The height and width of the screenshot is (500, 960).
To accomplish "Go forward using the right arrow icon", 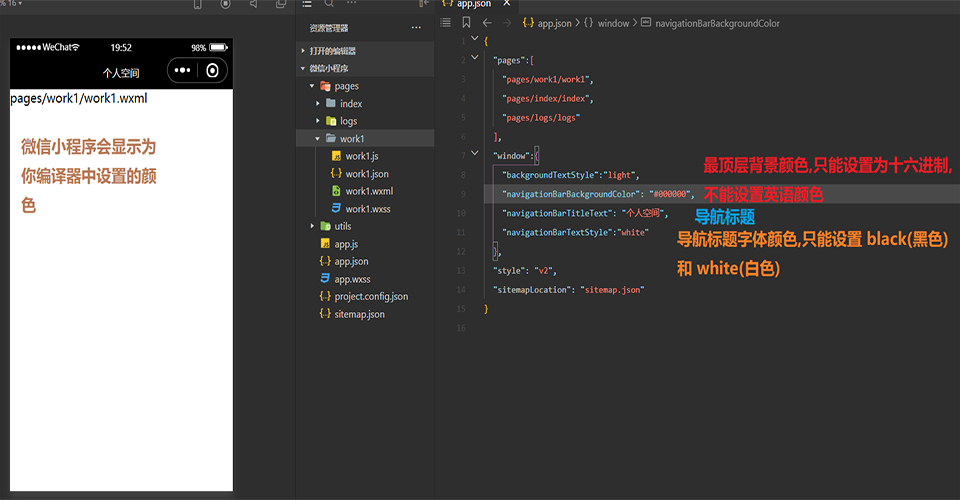I will [x=506, y=23].
